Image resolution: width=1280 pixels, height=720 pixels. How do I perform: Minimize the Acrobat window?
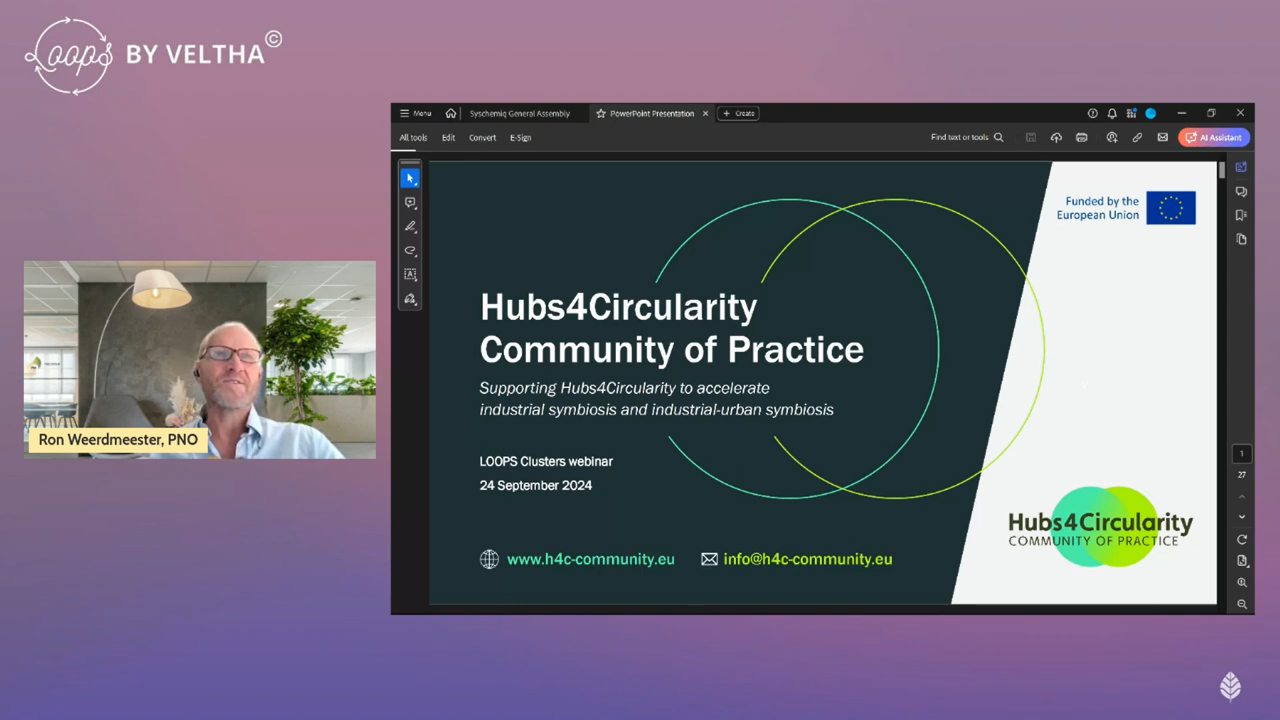pyautogui.click(x=1181, y=113)
